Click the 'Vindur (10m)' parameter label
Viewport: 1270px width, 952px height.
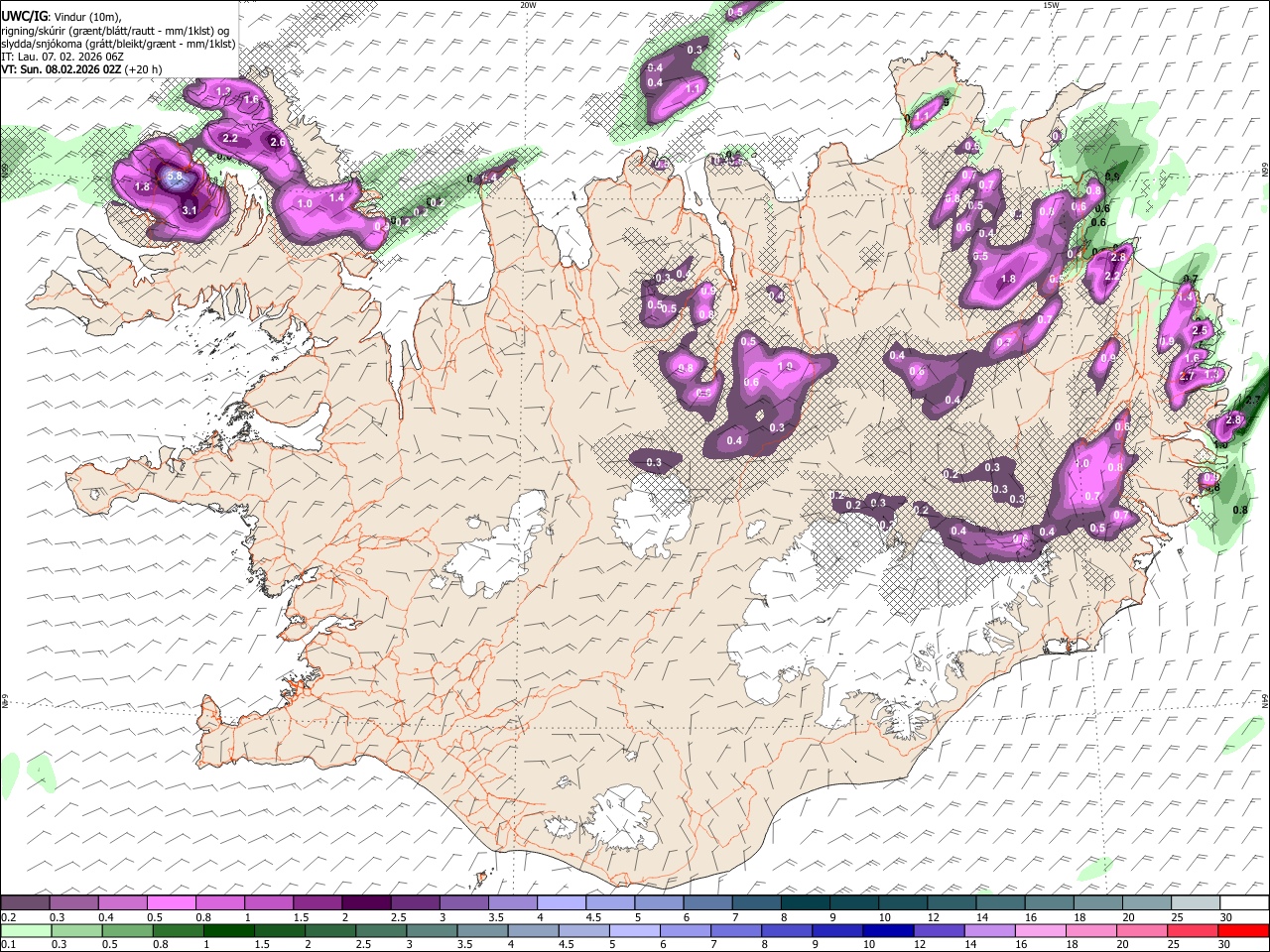(x=87, y=17)
